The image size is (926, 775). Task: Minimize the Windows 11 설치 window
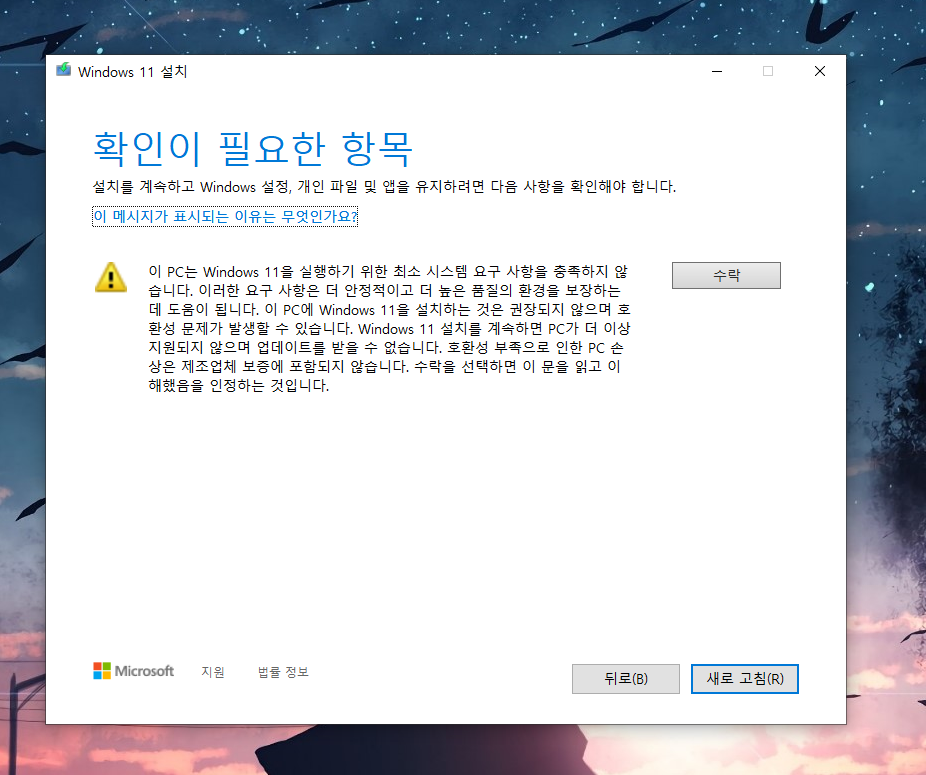click(x=717, y=71)
